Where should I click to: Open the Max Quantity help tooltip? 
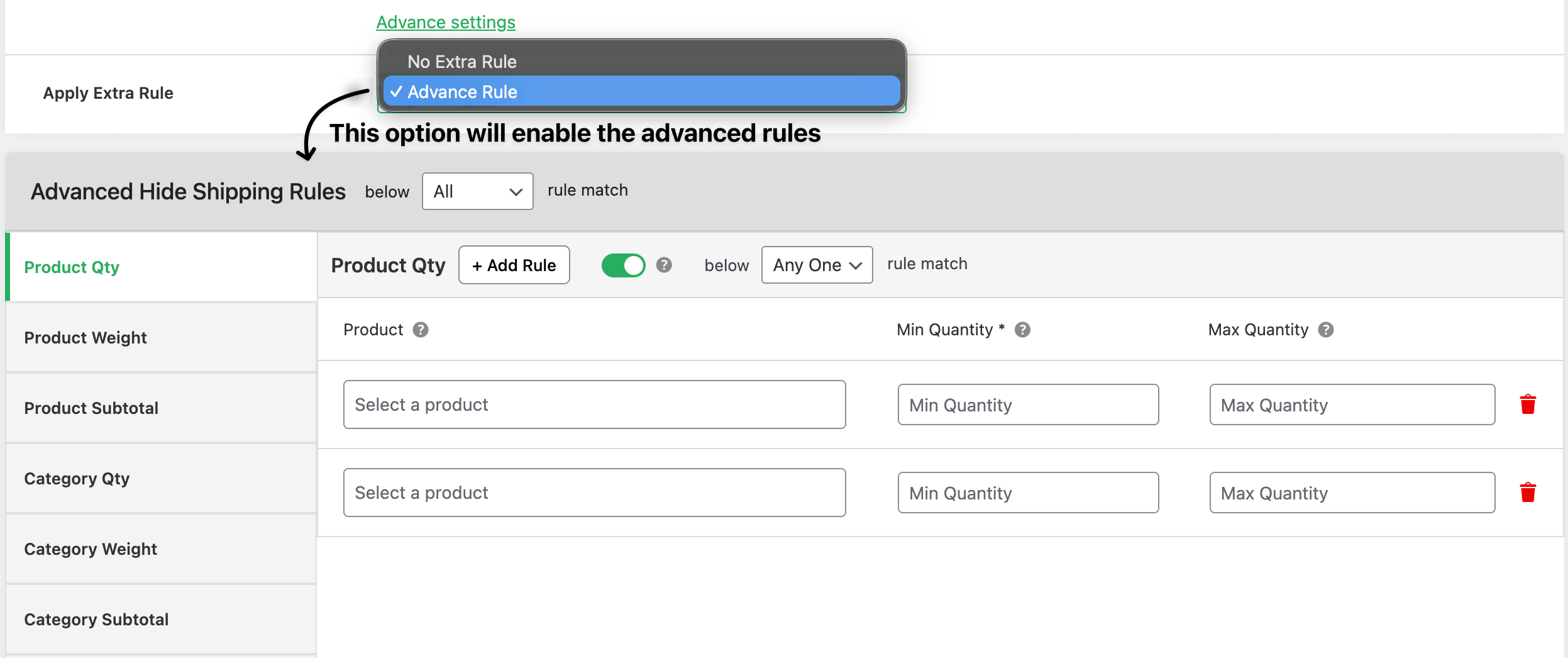pos(1325,330)
